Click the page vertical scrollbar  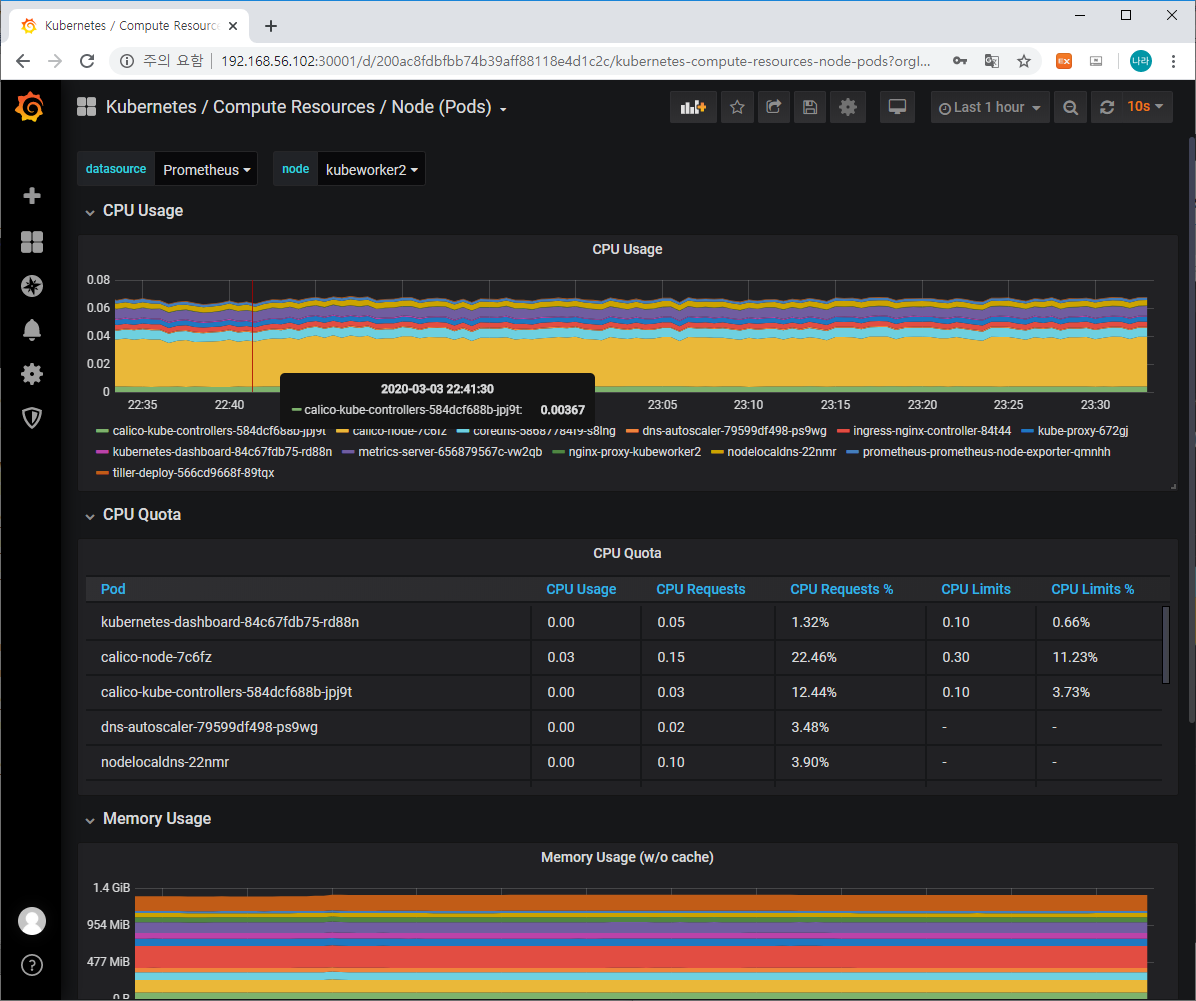(x=1191, y=430)
